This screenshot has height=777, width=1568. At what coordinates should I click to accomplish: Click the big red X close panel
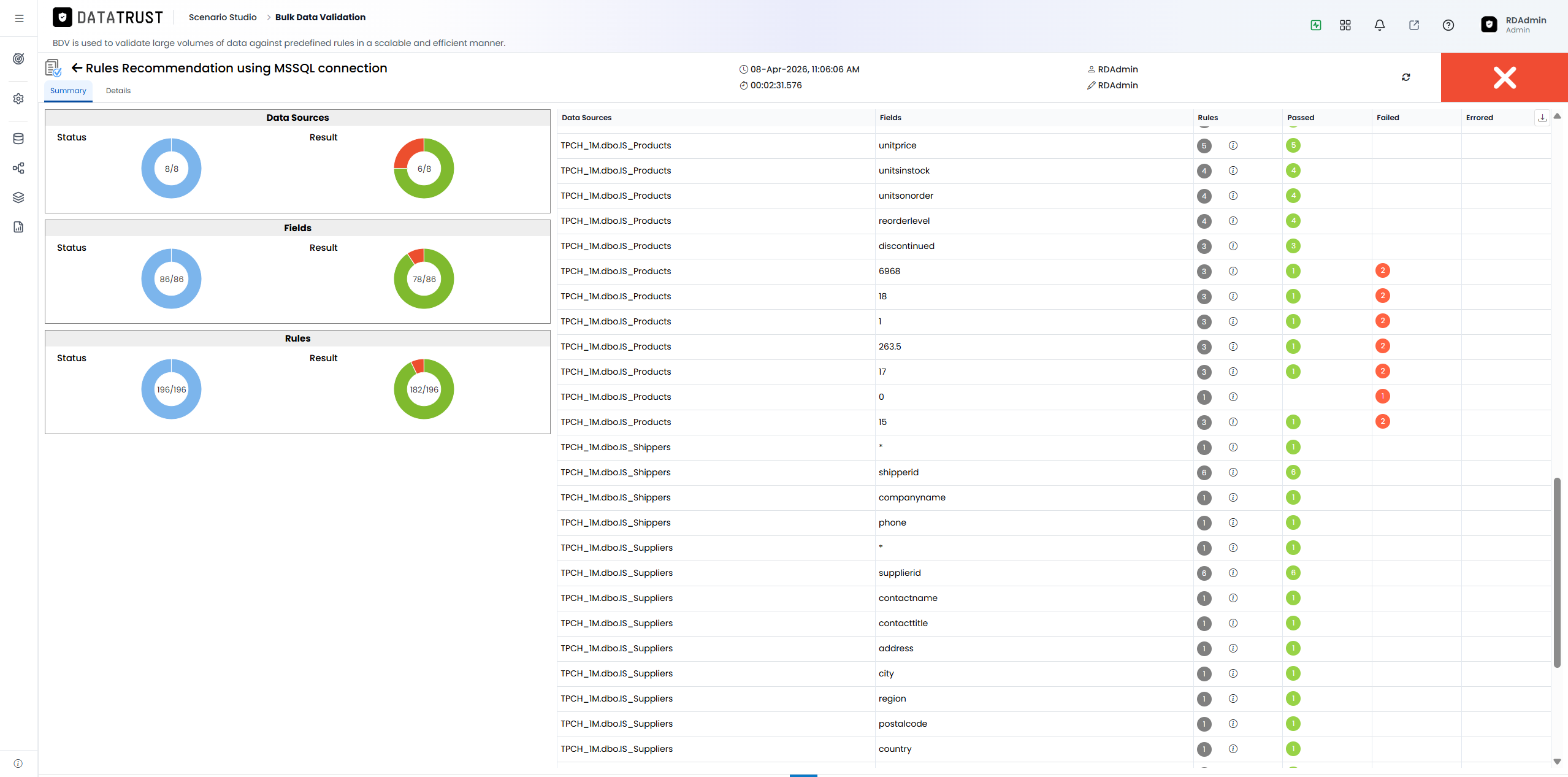tap(1504, 77)
